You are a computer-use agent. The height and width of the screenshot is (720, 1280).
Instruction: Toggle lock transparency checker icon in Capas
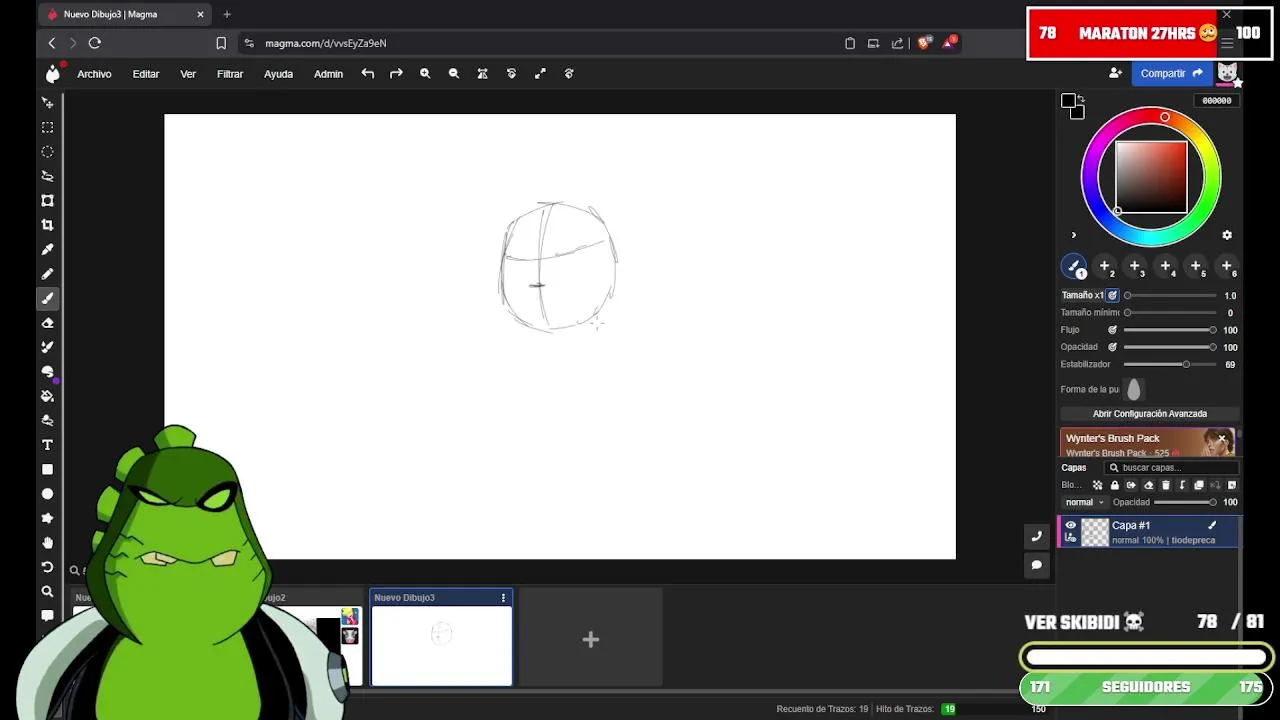coord(1097,485)
